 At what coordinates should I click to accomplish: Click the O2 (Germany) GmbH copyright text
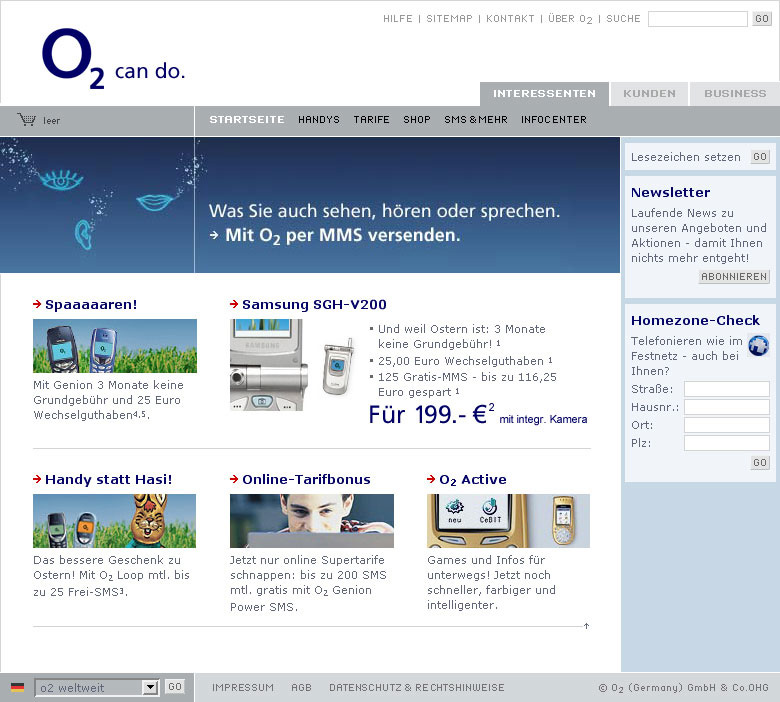[683, 688]
